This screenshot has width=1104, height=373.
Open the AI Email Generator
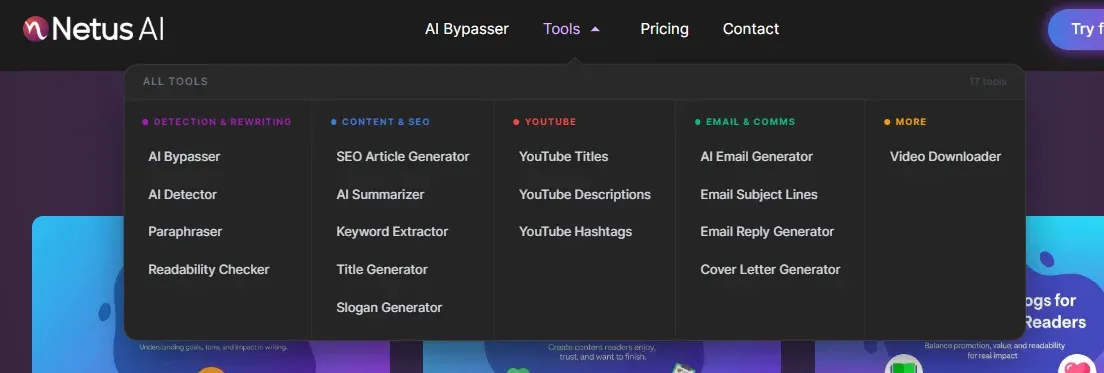pos(756,157)
